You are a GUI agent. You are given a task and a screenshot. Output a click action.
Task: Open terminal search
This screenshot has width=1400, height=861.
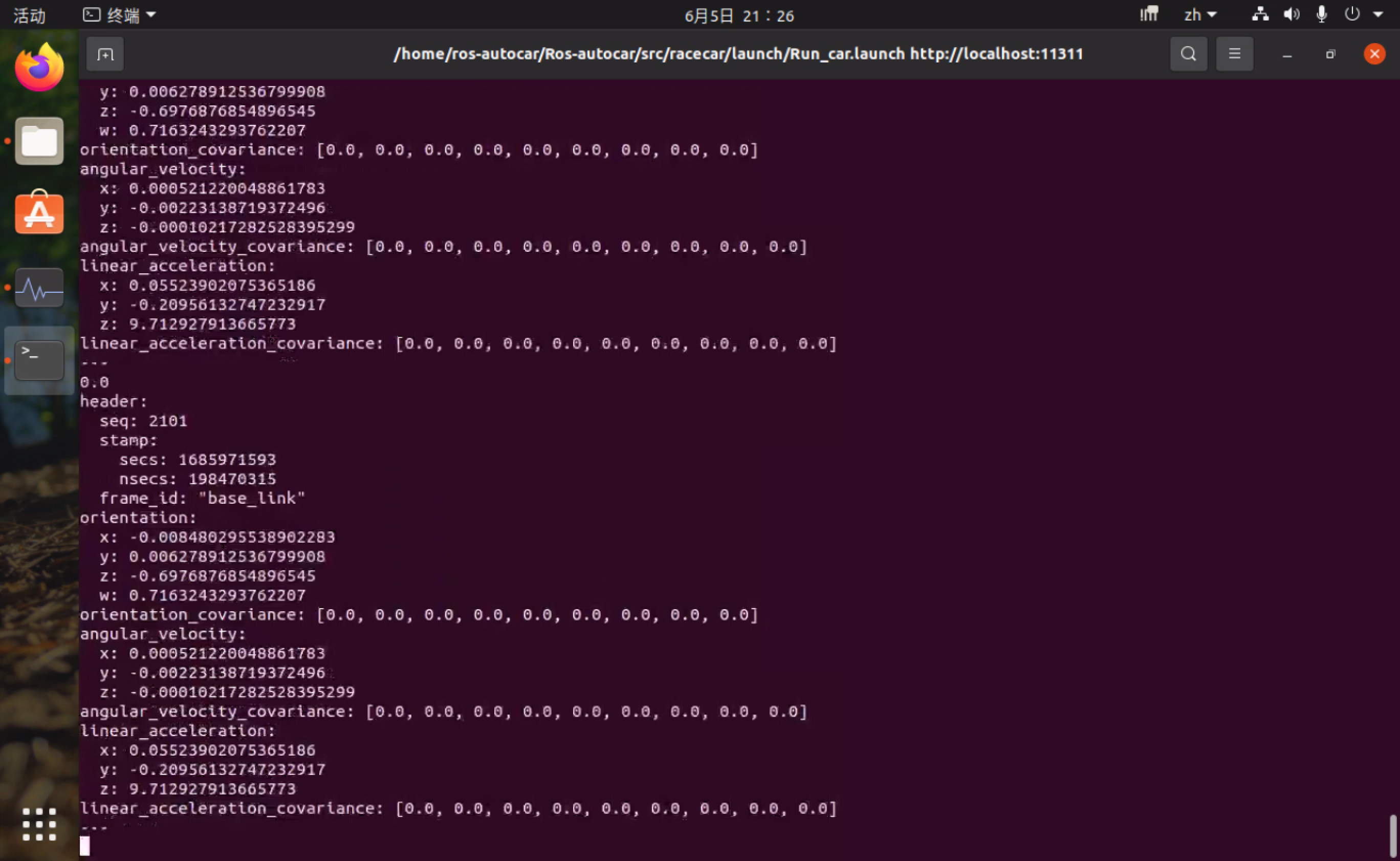click(x=1188, y=54)
